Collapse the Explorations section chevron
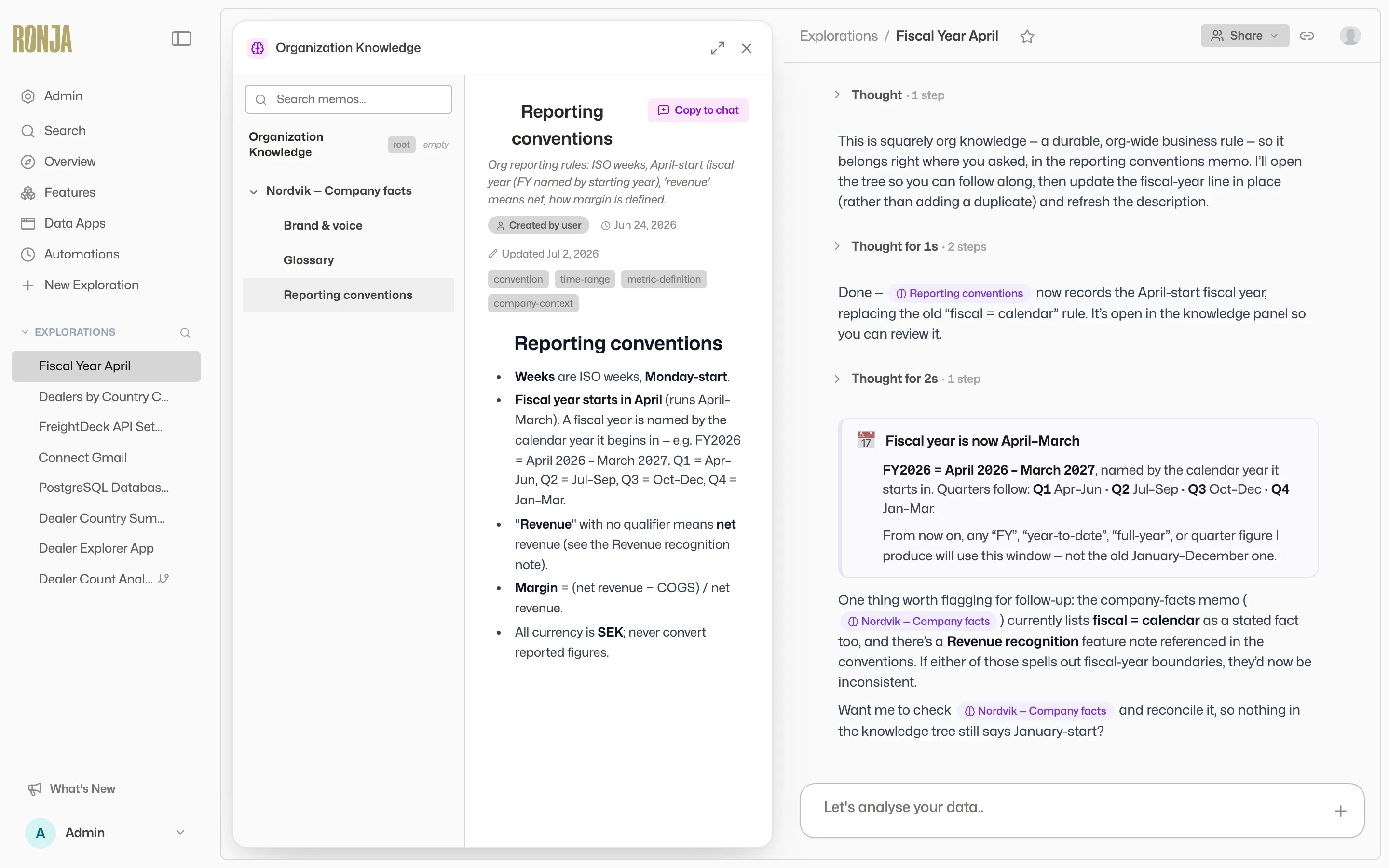This screenshot has height=868, width=1389. [x=25, y=332]
